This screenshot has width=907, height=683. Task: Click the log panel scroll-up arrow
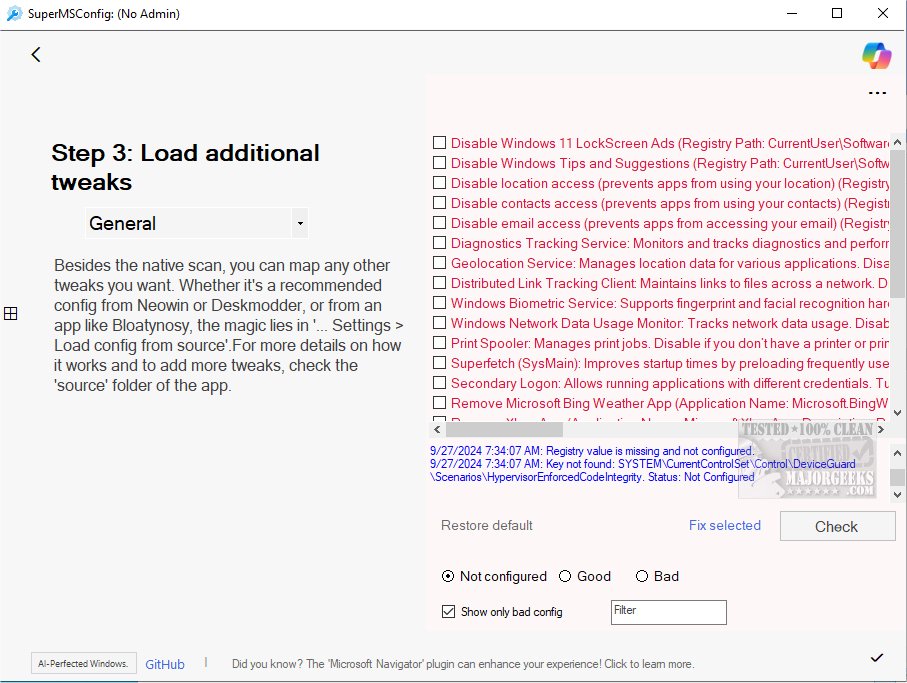click(x=897, y=453)
